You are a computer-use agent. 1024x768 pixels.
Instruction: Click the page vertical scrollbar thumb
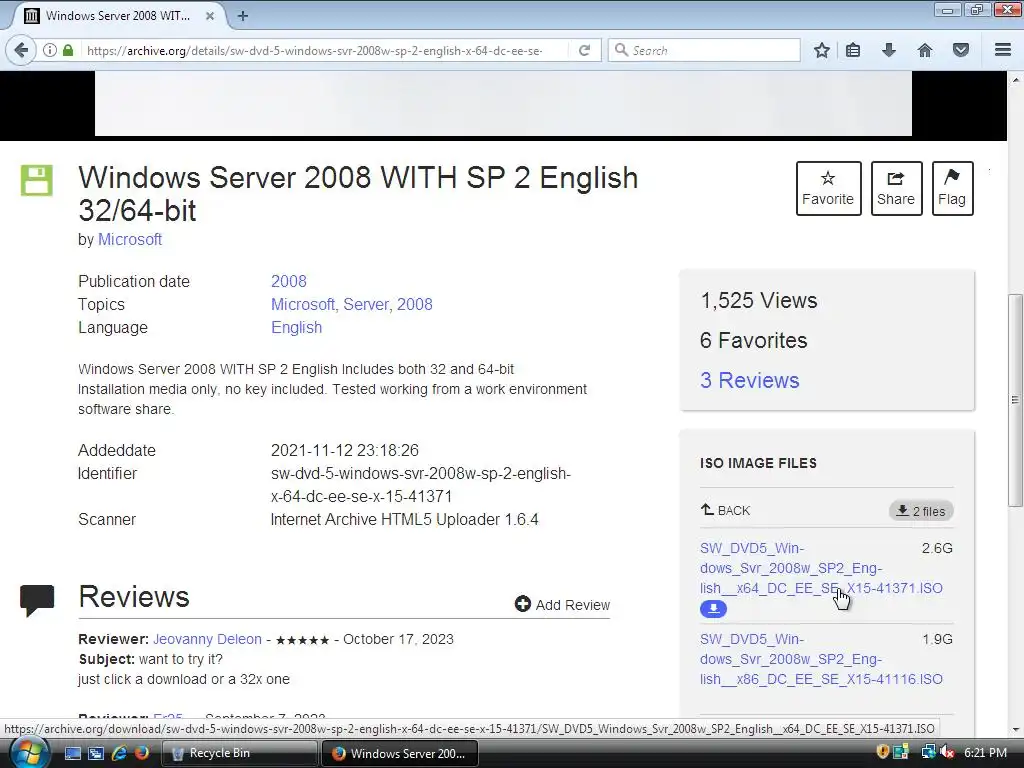[1015, 400]
